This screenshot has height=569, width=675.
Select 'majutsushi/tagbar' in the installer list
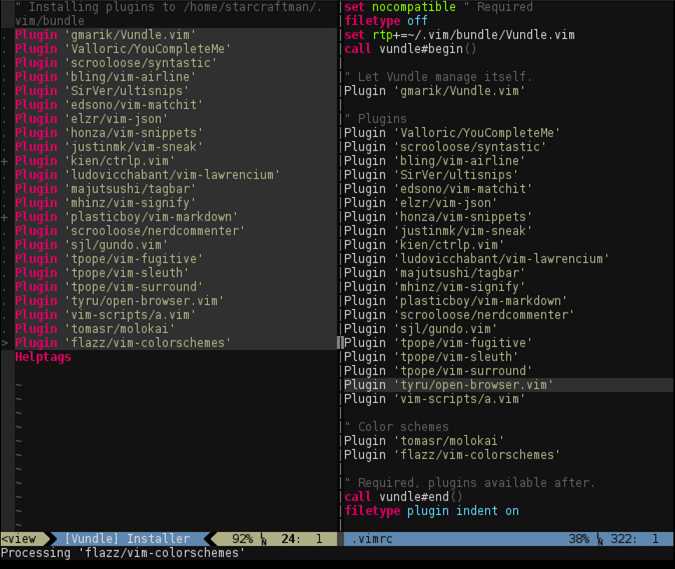(105, 189)
